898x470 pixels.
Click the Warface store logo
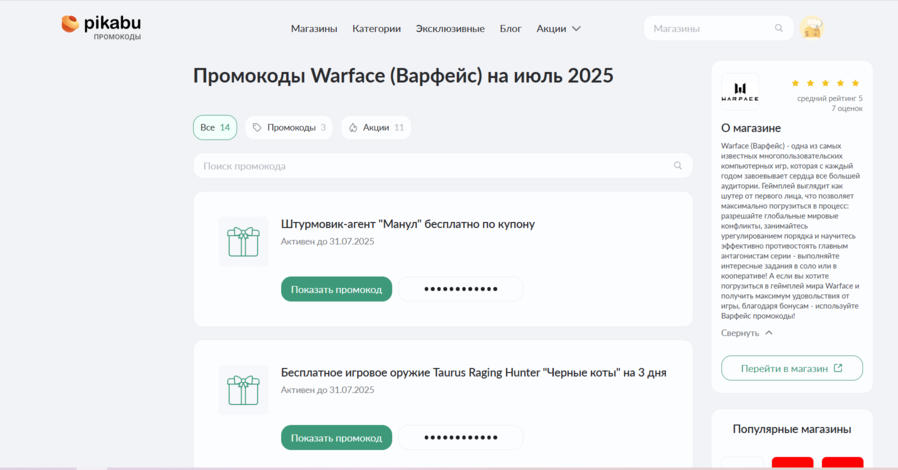(740, 92)
